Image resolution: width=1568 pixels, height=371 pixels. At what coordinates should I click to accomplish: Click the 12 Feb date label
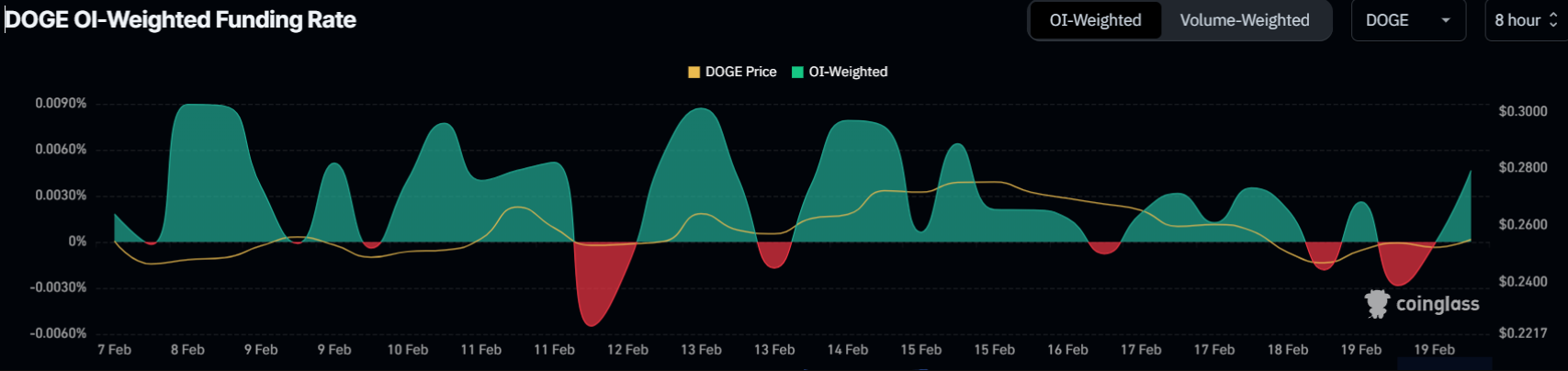pyautogui.click(x=627, y=350)
